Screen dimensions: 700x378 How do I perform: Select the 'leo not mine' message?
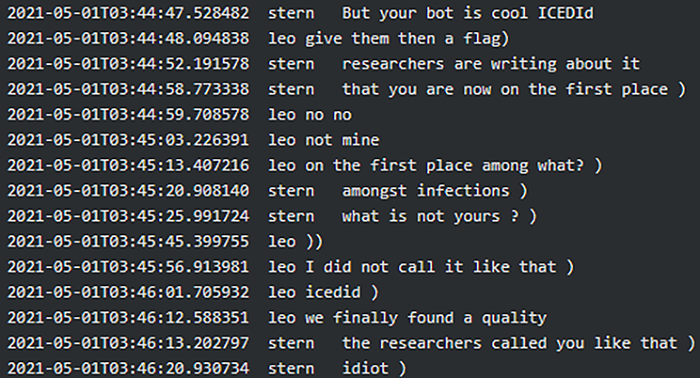(324, 140)
